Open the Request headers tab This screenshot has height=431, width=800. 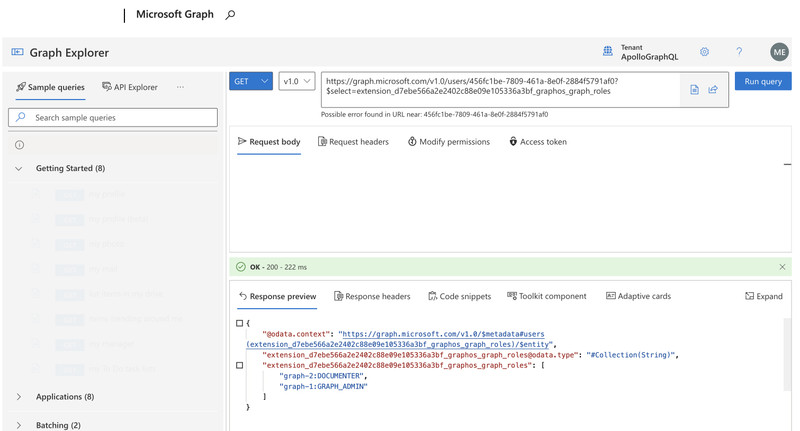[353, 142]
